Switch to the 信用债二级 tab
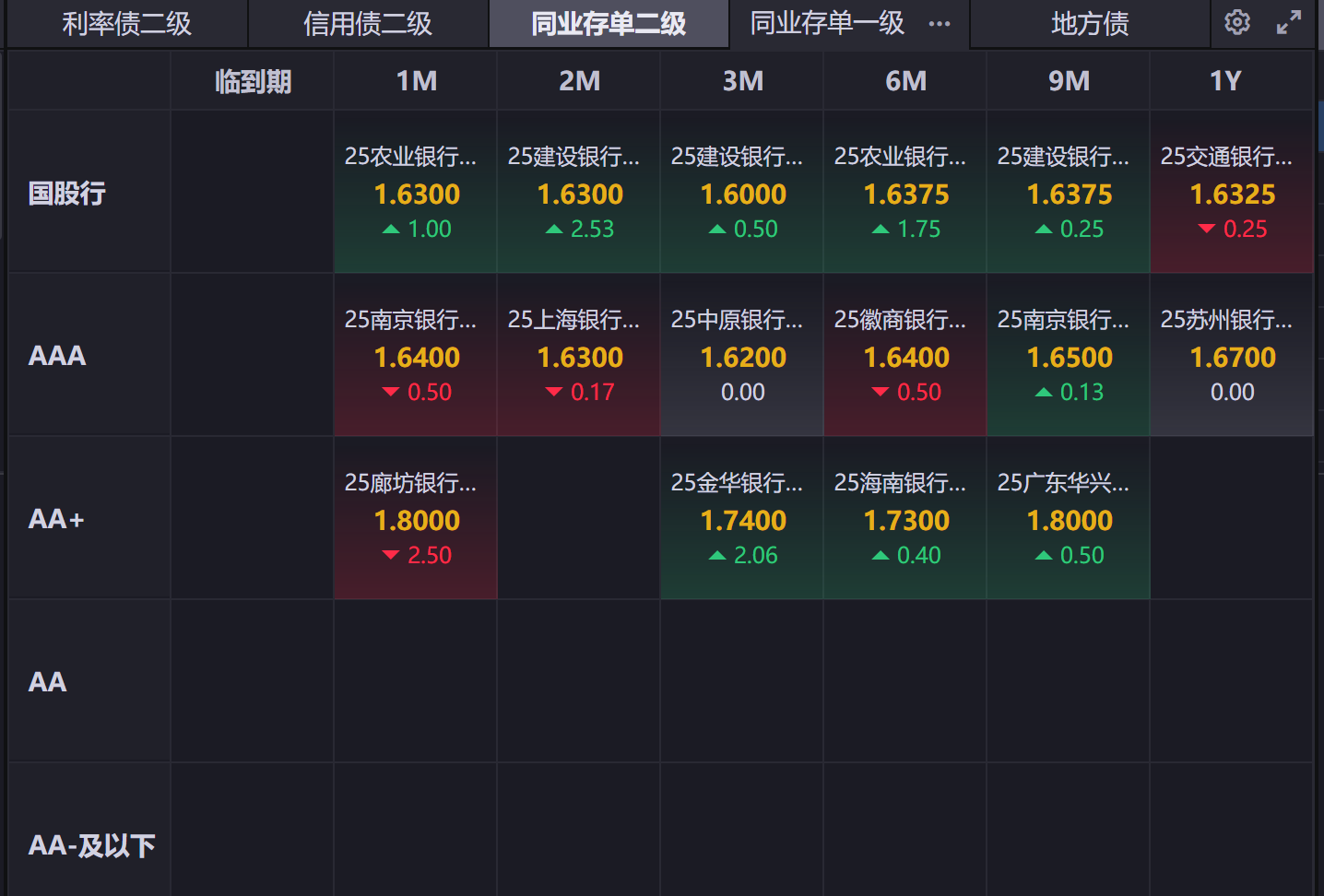The width and height of the screenshot is (1324, 896). pyautogui.click(x=368, y=24)
